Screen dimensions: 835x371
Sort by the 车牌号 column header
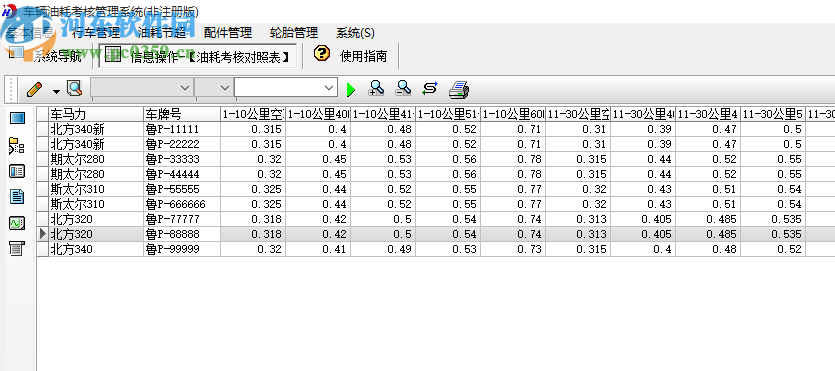click(x=182, y=114)
